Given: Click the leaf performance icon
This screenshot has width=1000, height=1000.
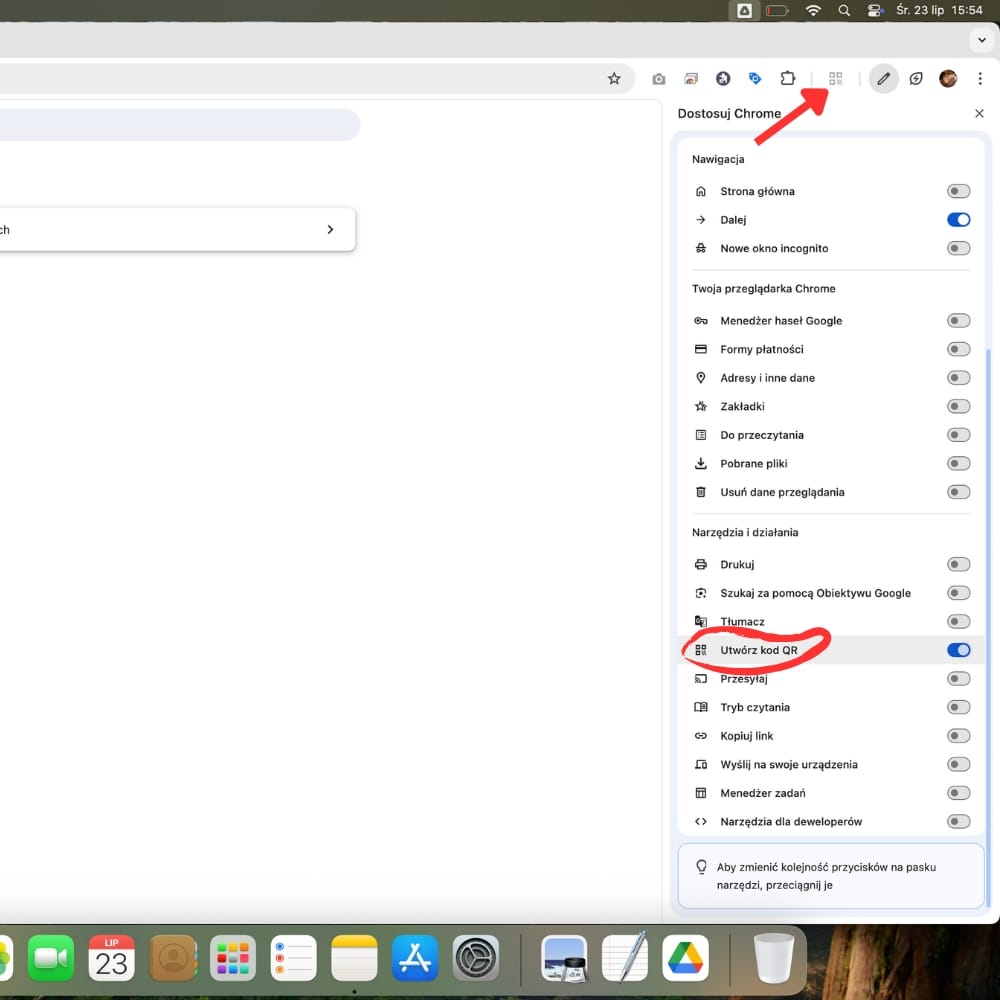Looking at the screenshot, I should 916,79.
